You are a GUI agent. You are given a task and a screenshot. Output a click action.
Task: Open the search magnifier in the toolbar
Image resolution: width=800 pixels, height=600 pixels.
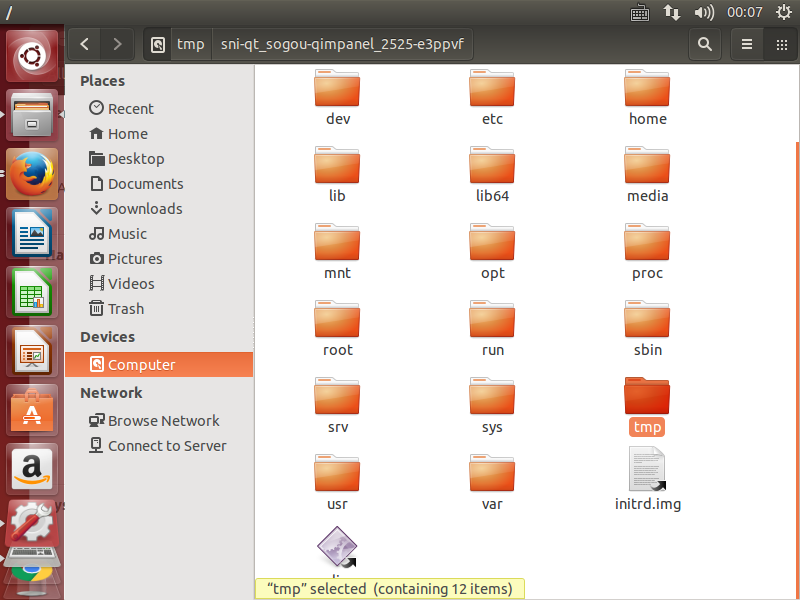coord(705,44)
